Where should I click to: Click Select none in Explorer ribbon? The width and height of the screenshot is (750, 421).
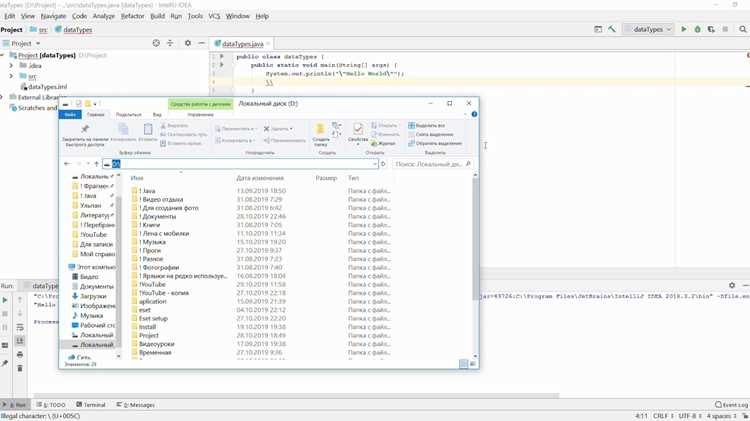pos(430,134)
